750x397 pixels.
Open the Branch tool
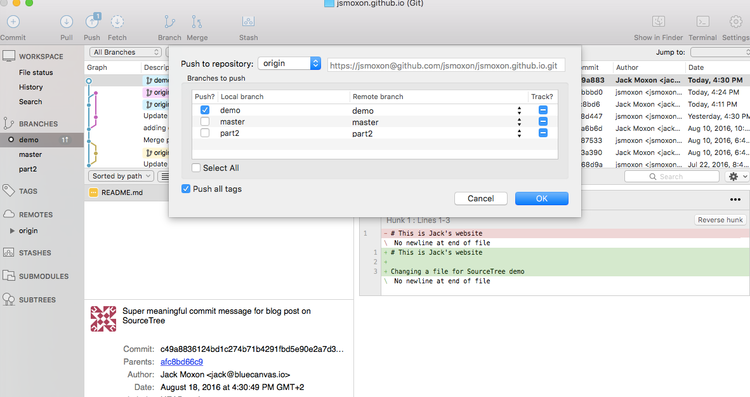pos(170,22)
